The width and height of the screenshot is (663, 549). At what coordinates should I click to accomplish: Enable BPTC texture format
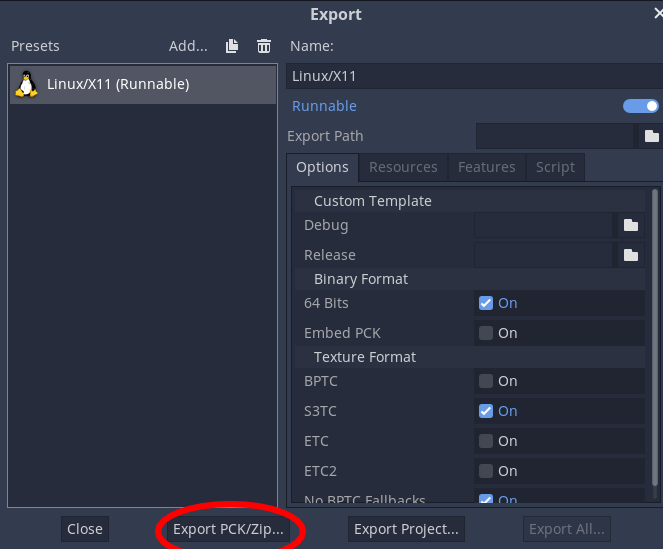point(486,381)
